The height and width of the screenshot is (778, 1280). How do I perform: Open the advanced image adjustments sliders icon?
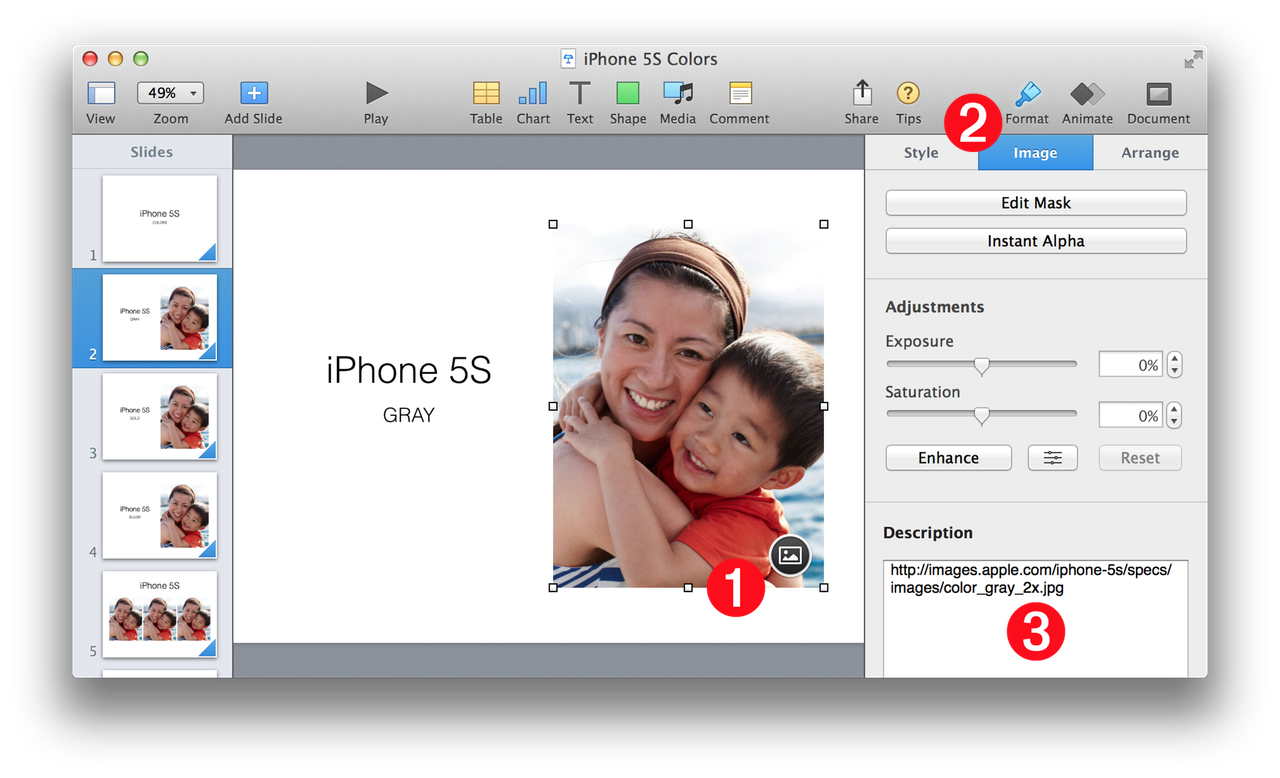point(1053,458)
